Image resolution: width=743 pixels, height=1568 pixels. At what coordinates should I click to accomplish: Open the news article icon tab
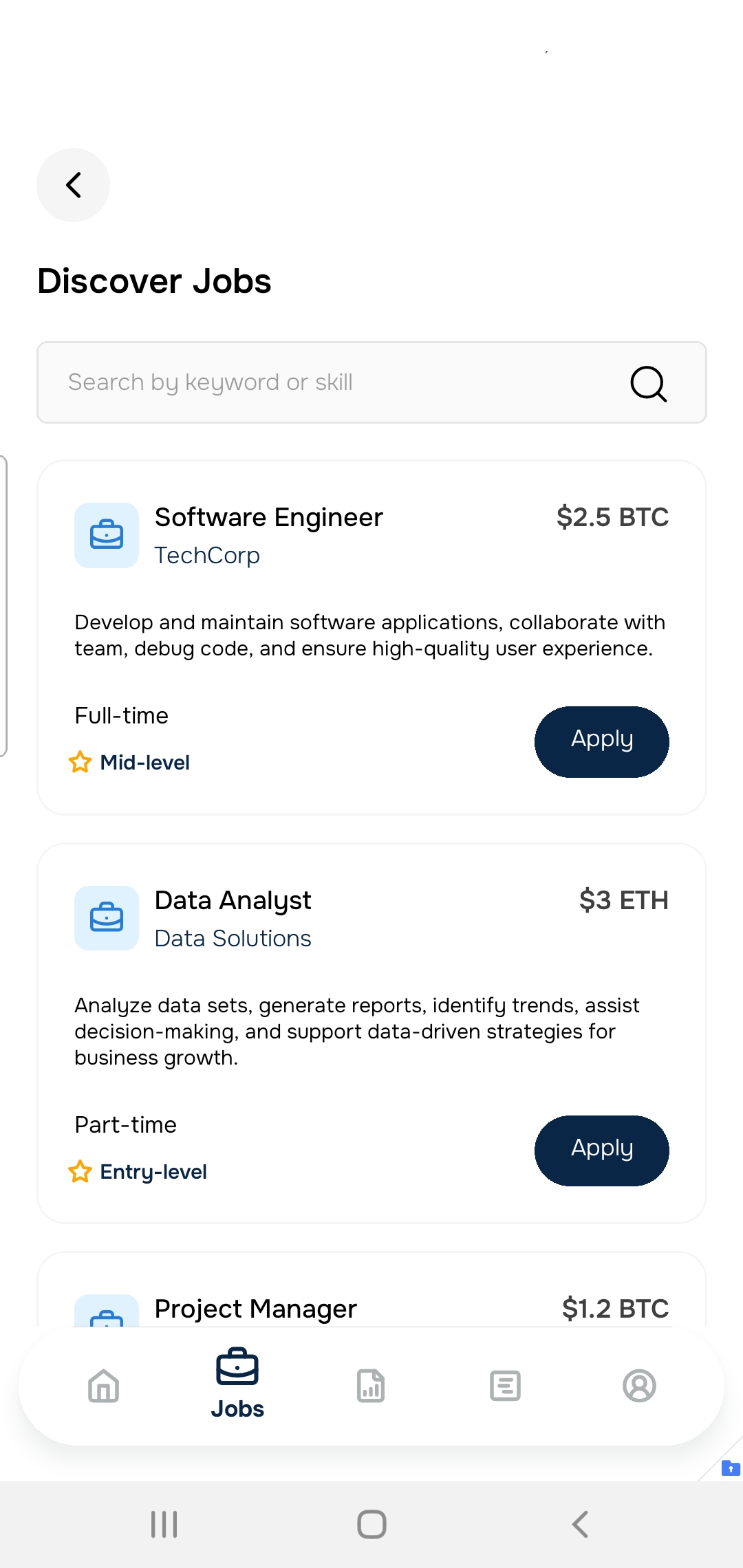coord(505,1386)
